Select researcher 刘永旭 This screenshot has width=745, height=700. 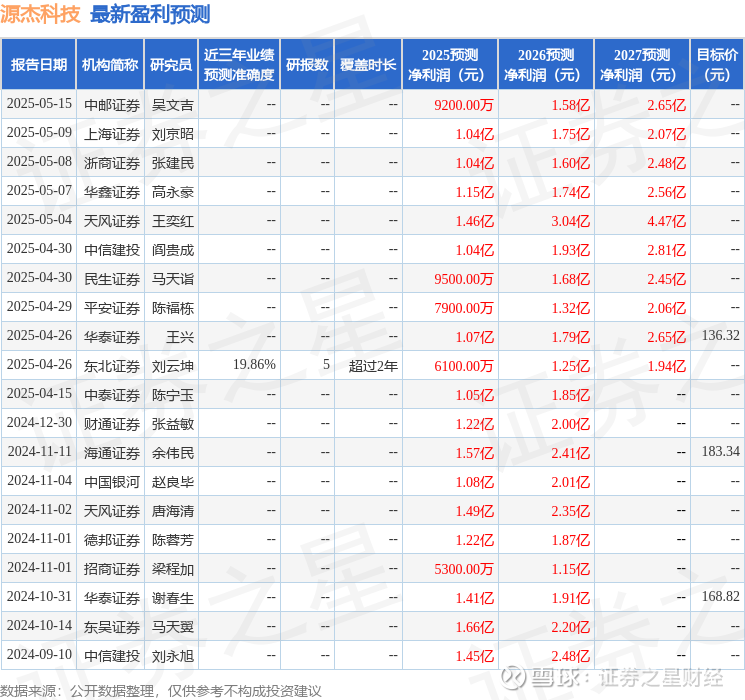click(x=172, y=656)
